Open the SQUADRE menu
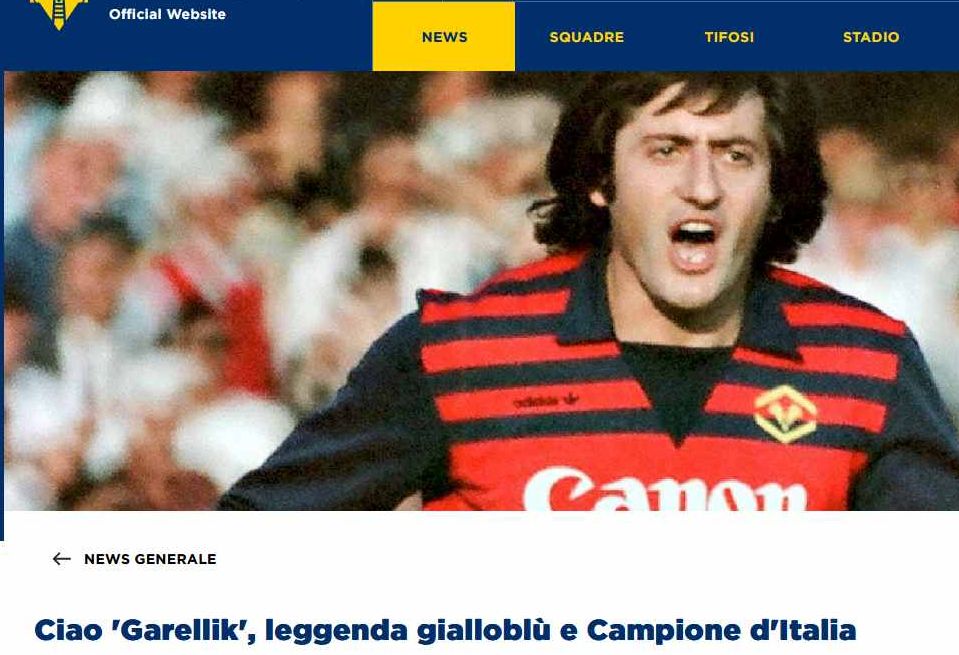Viewport: 959px width, 655px height. [x=587, y=37]
